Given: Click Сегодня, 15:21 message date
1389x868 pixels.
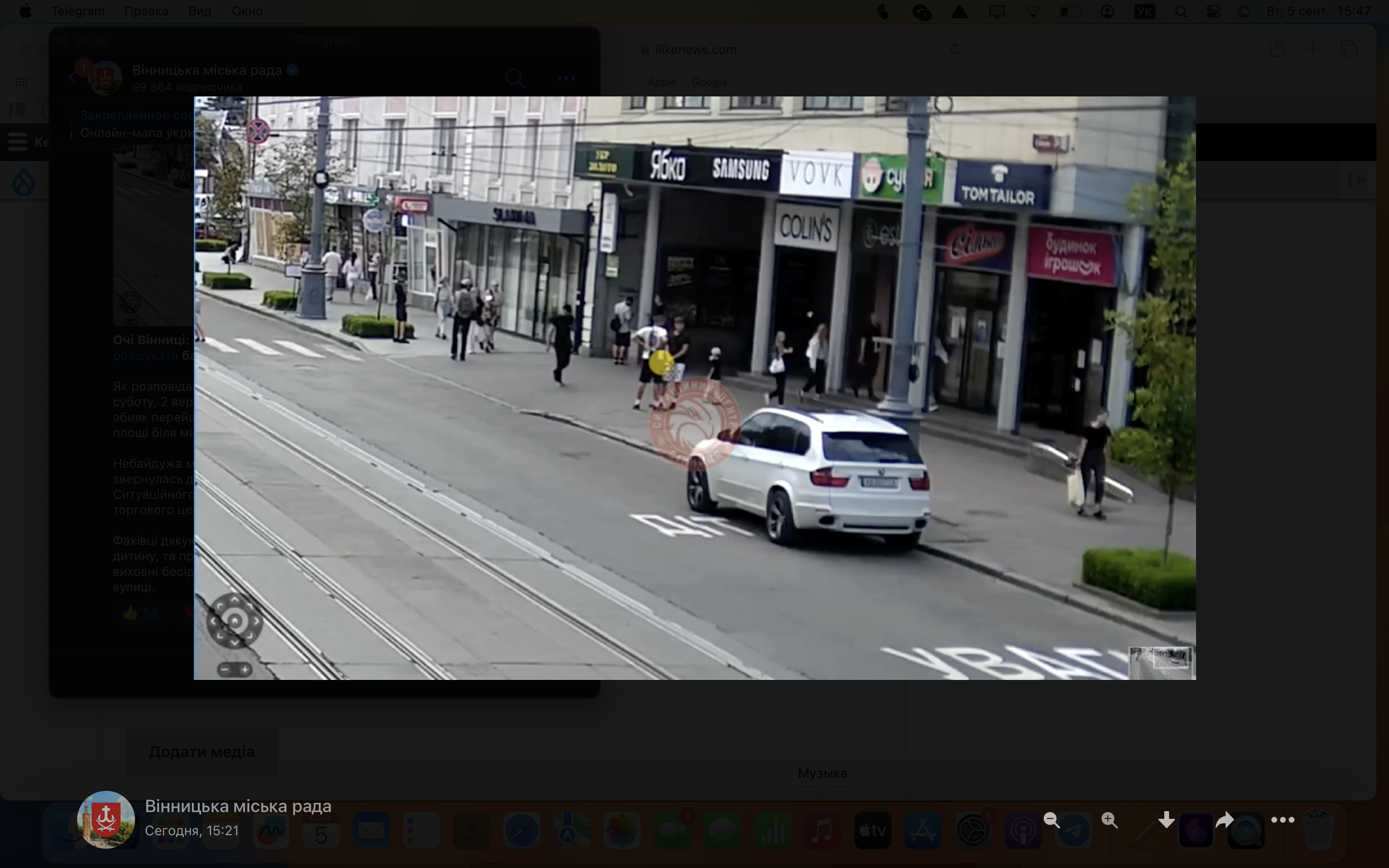Looking at the screenshot, I should click(191, 831).
